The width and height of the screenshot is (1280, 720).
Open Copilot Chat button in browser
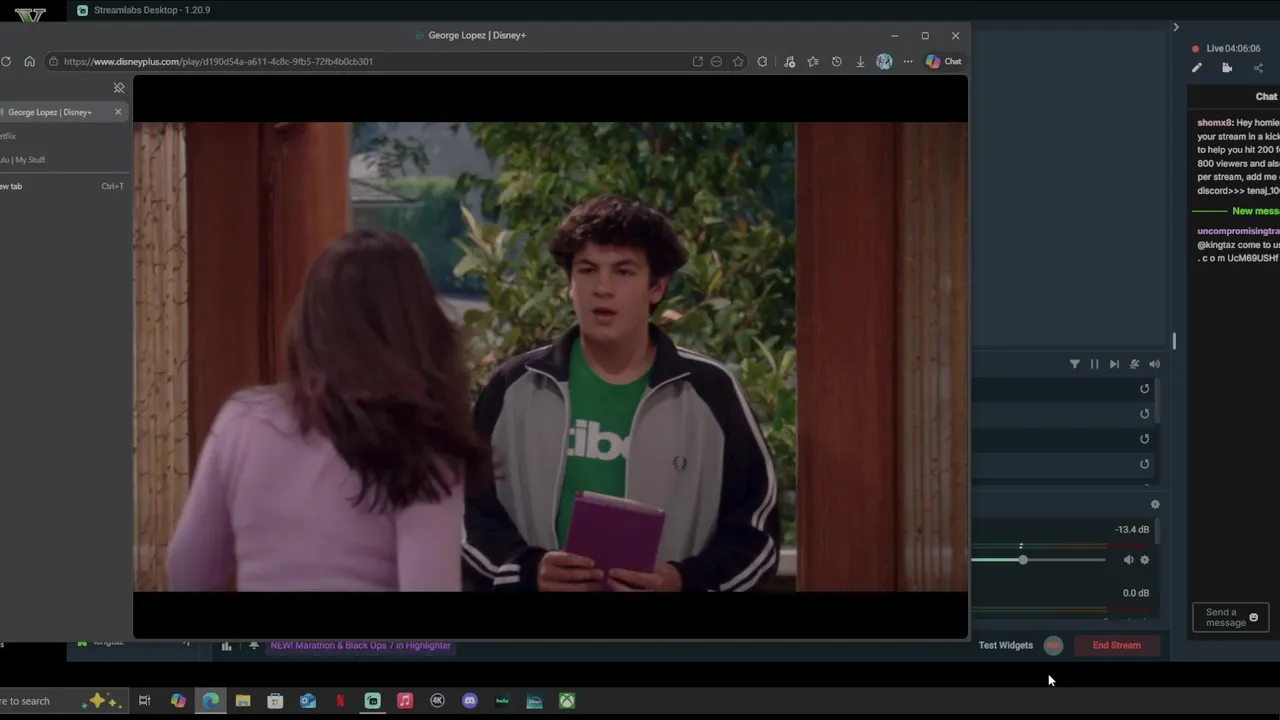pos(943,61)
